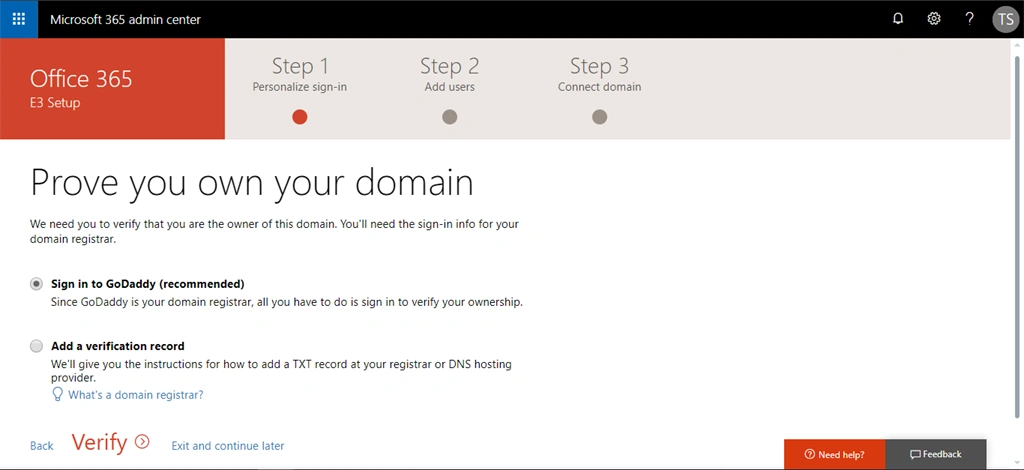Open the notifications bell
The height and width of the screenshot is (470, 1024).
898,19
